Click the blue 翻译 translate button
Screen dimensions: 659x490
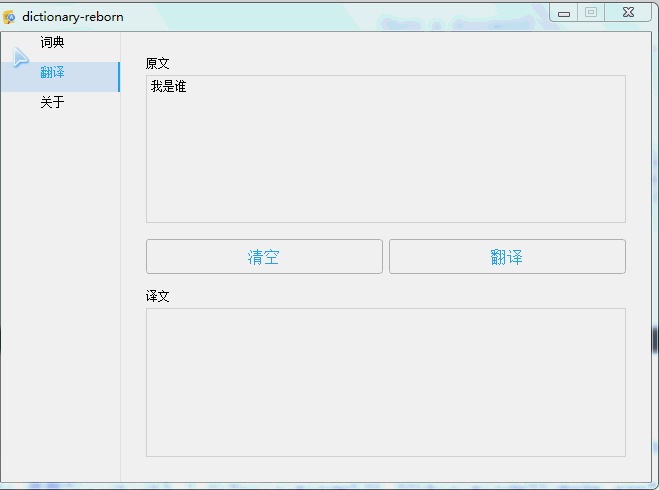pos(507,257)
